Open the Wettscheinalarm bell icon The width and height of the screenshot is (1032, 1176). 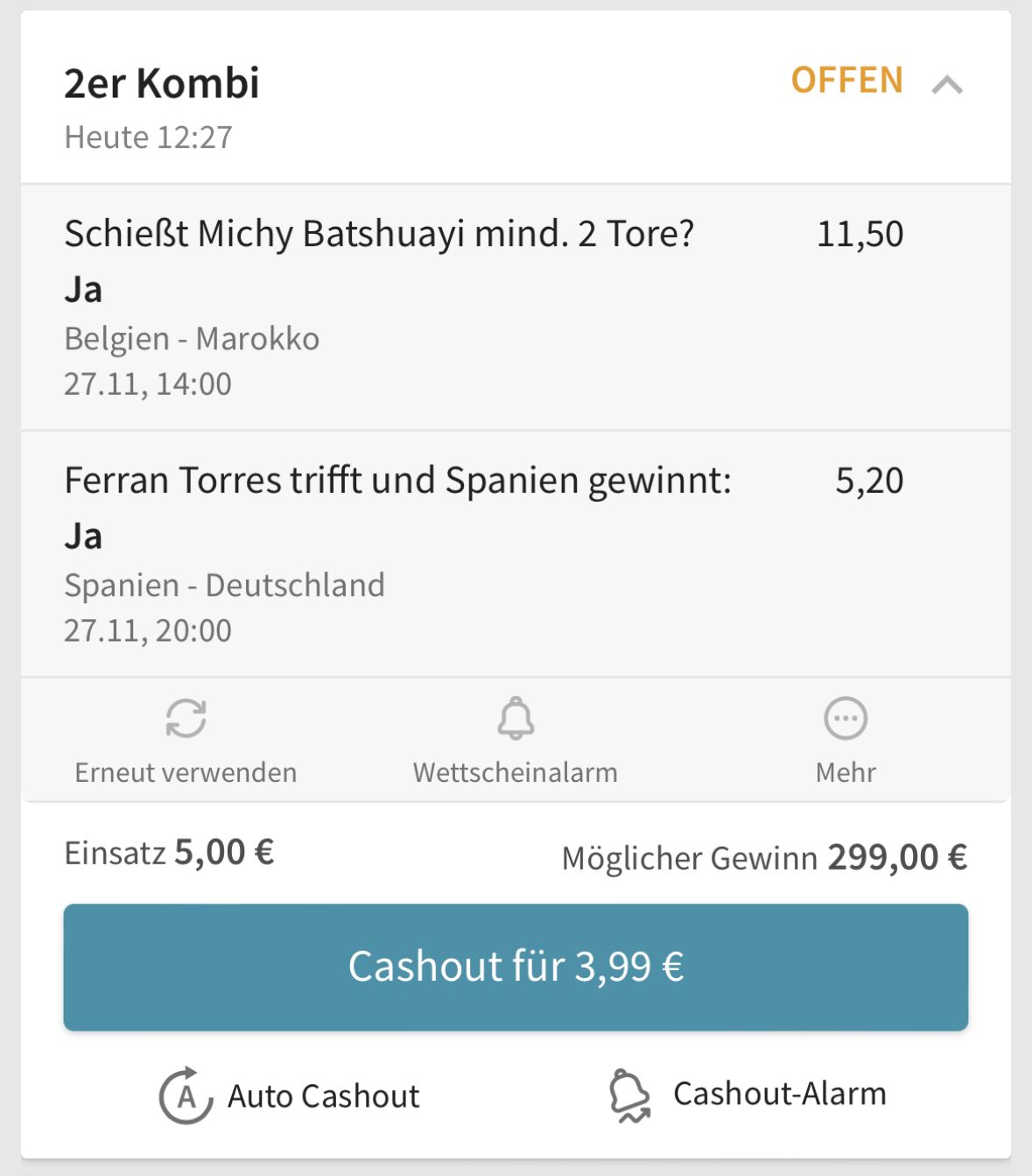pos(516,719)
